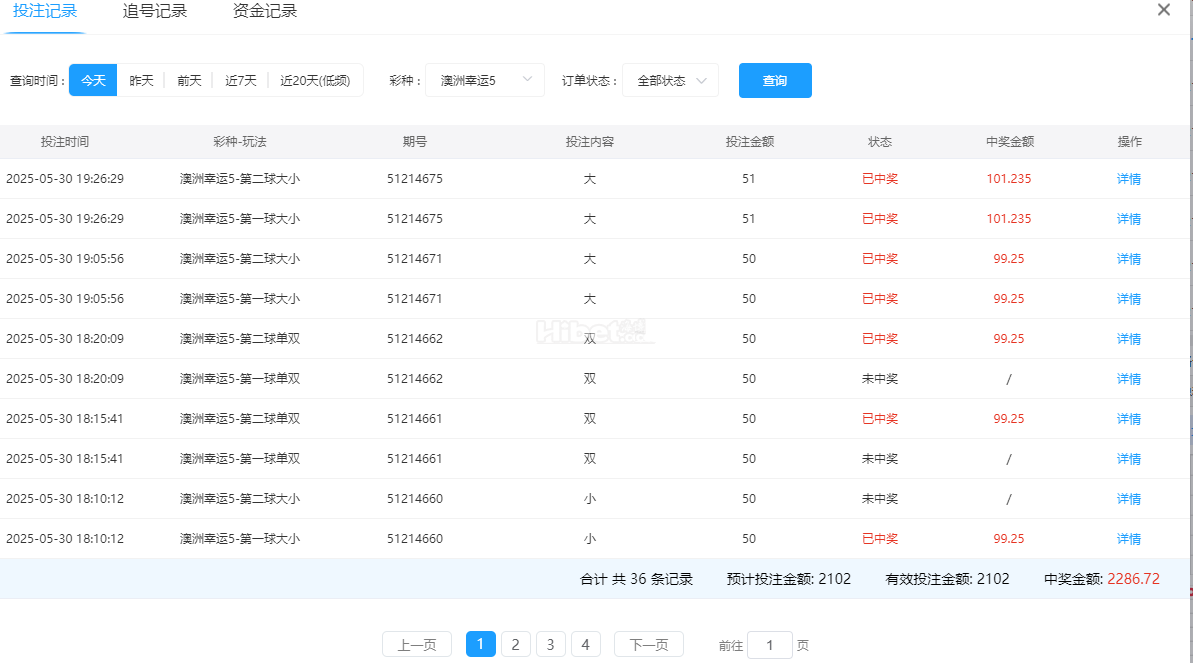Image resolution: width=1193 pixels, height=663 pixels.
Task: Open the 订单状态 全部状态 dropdown
Action: tap(670, 81)
